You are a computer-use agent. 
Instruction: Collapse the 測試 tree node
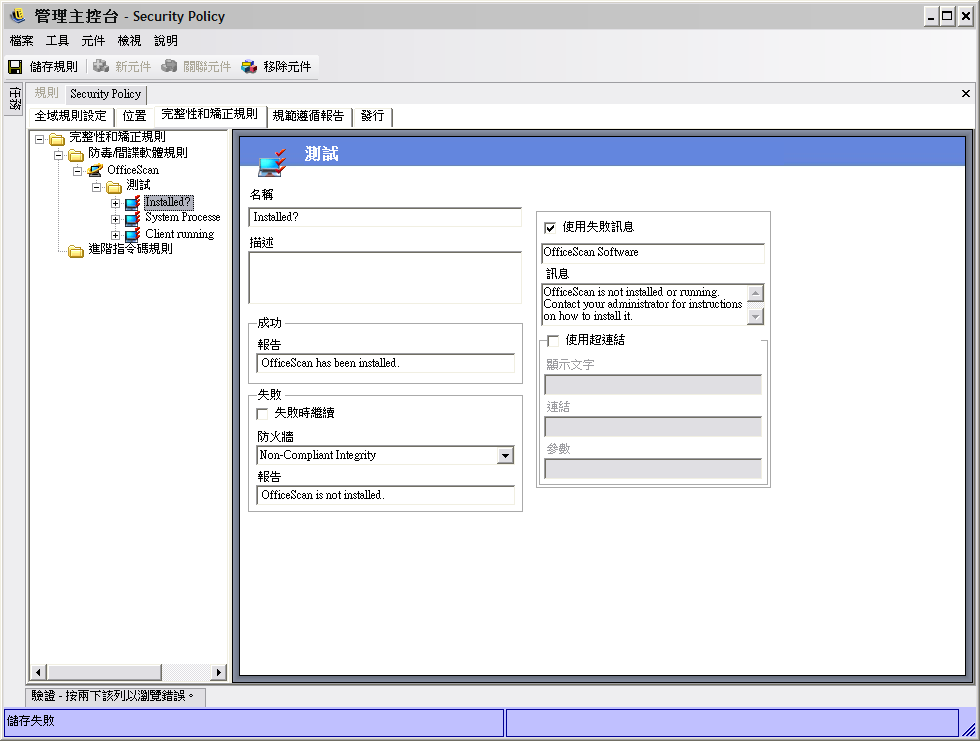click(96, 187)
